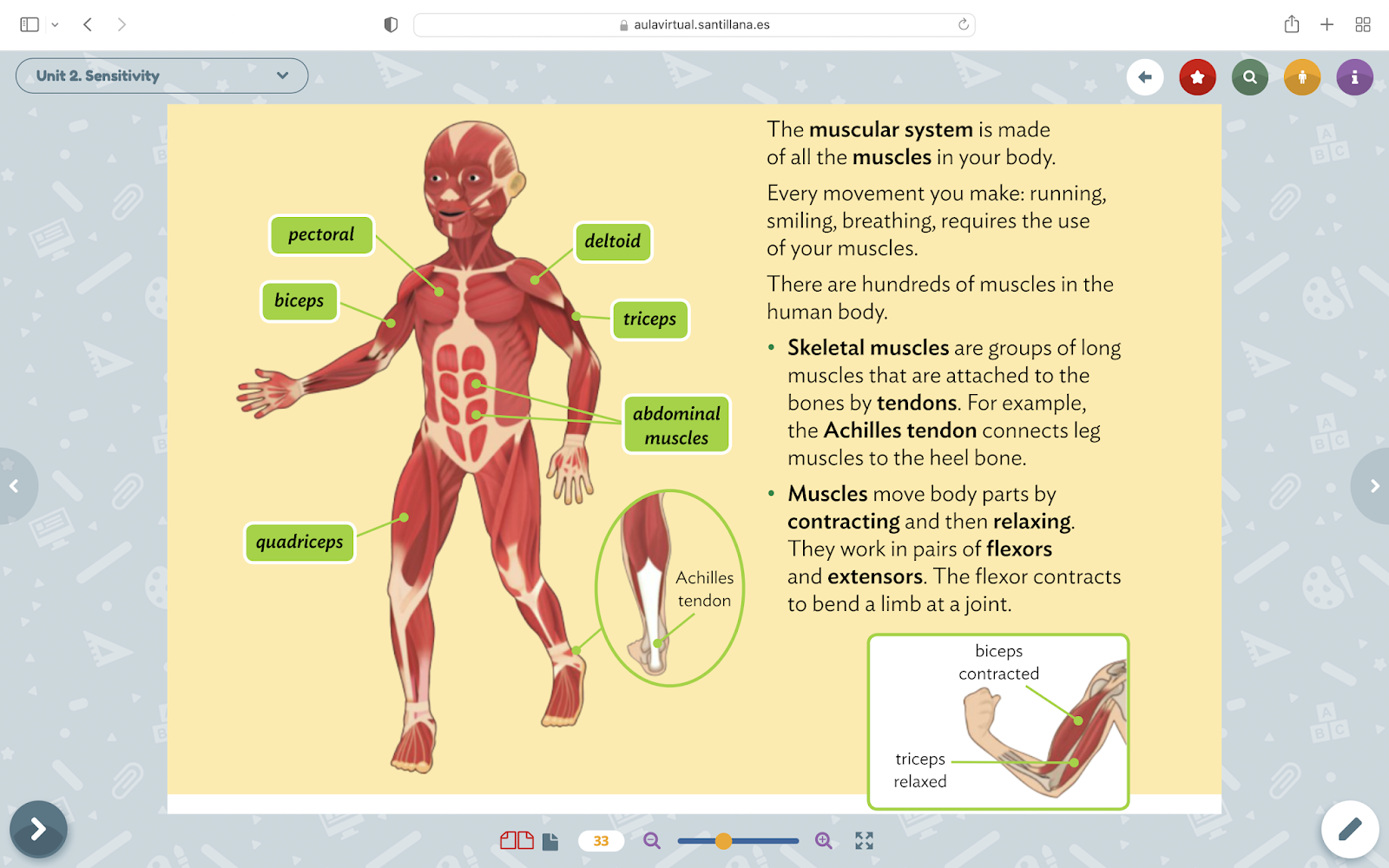Open sidebar options dropdown arrow
Image resolution: width=1389 pixels, height=868 pixels.
coord(55,25)
